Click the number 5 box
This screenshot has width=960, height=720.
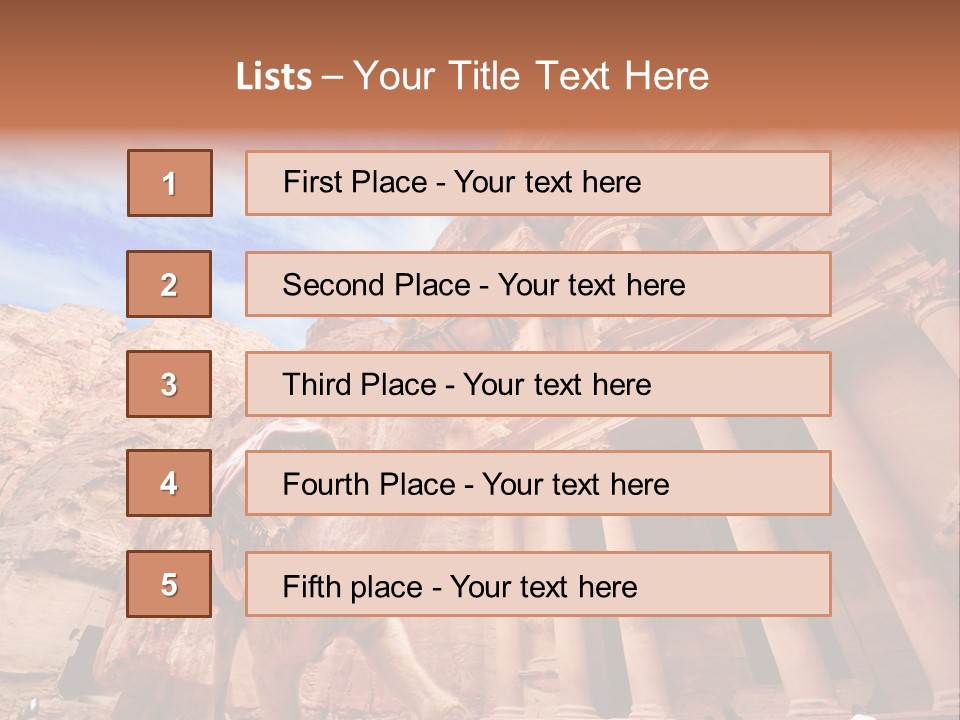pyautogui.click(x=169, y=584)
